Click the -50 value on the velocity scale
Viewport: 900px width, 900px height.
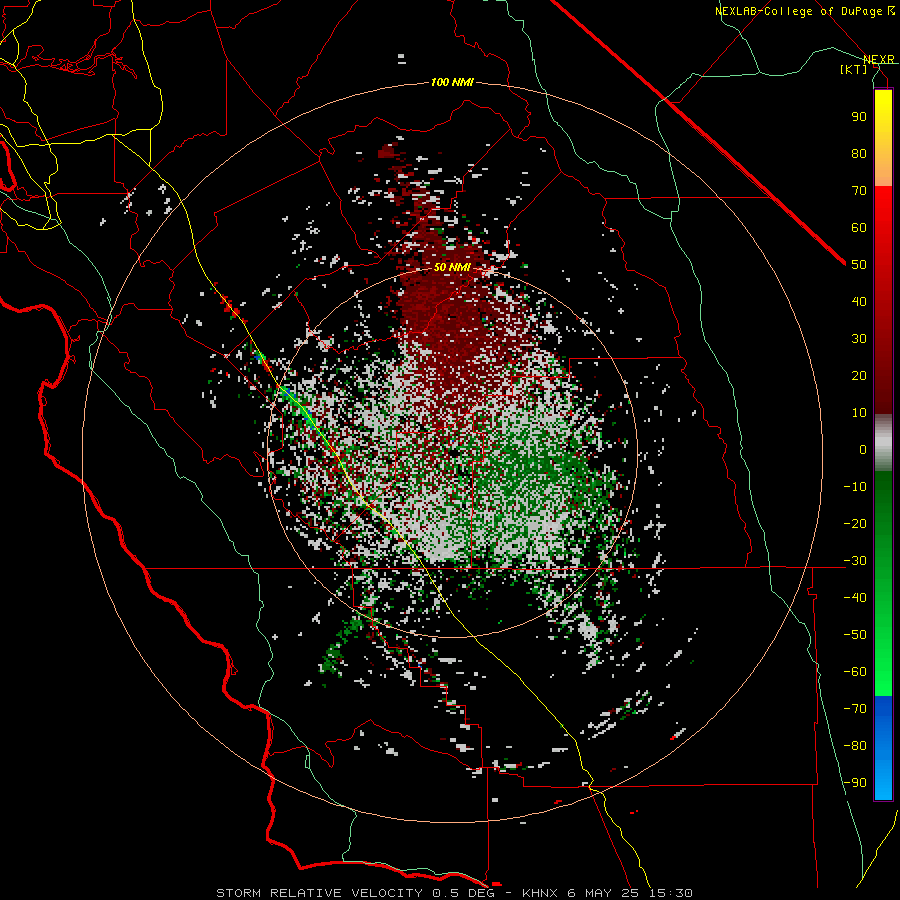pyautogui.click(x=855, y=635)
